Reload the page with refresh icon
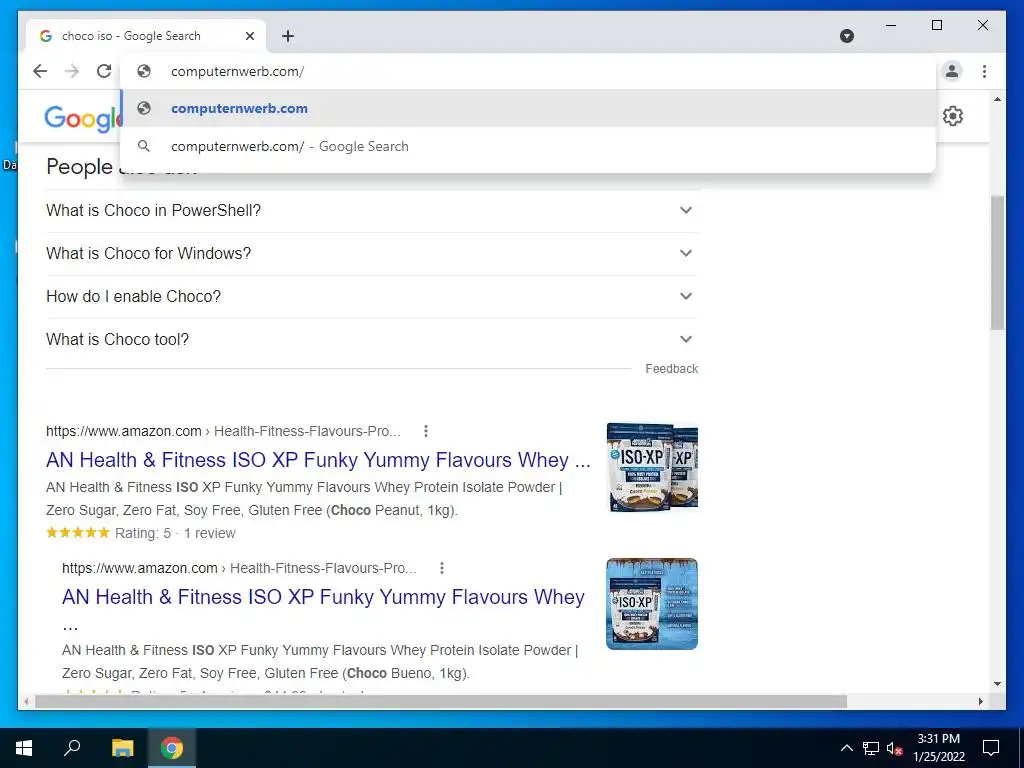 (x=104, y=71)
